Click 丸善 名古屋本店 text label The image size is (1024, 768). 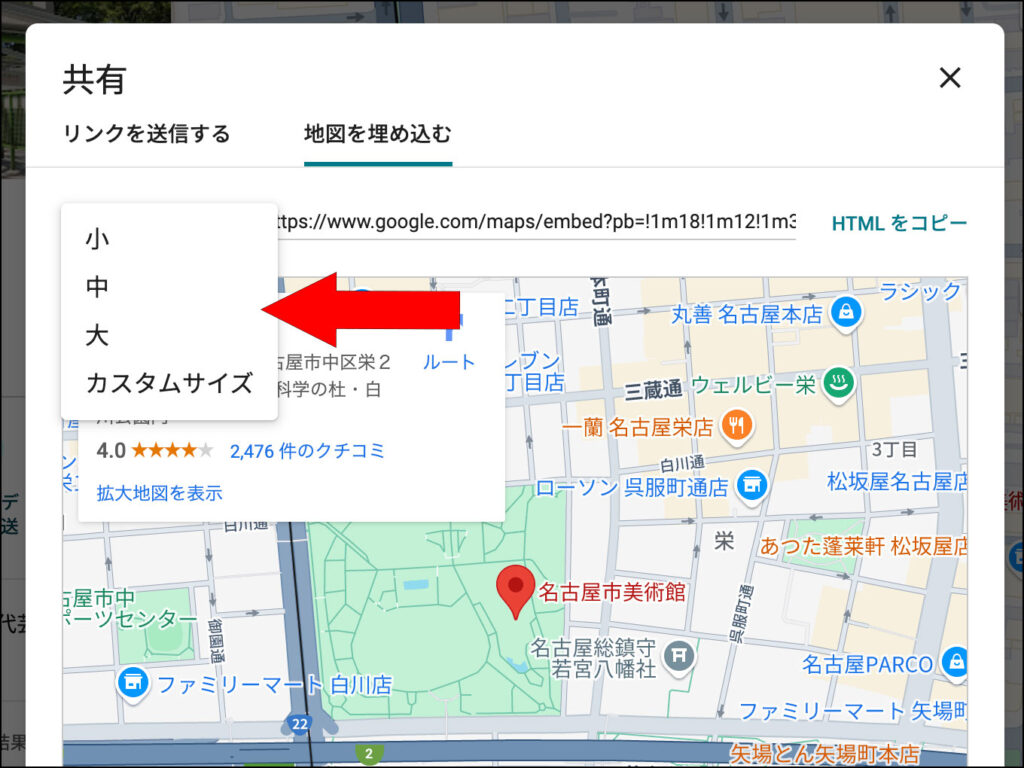(x=747, y=315)
